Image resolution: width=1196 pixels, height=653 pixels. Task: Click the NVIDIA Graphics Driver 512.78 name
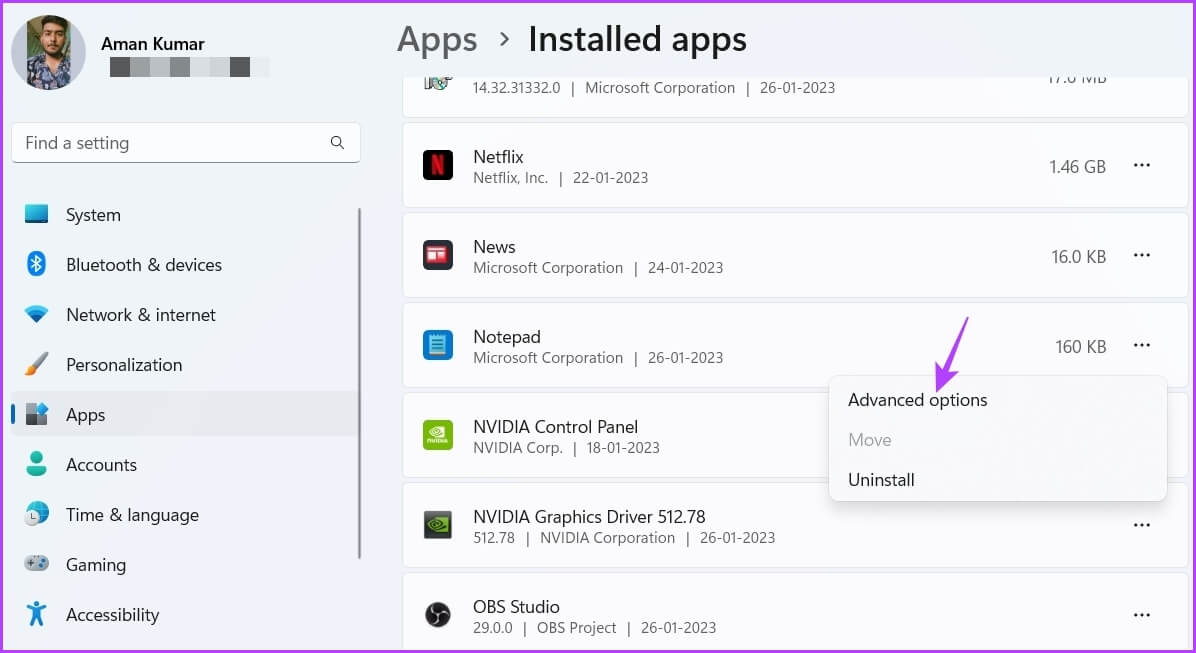pyautogui.click(x=589, y=516)
